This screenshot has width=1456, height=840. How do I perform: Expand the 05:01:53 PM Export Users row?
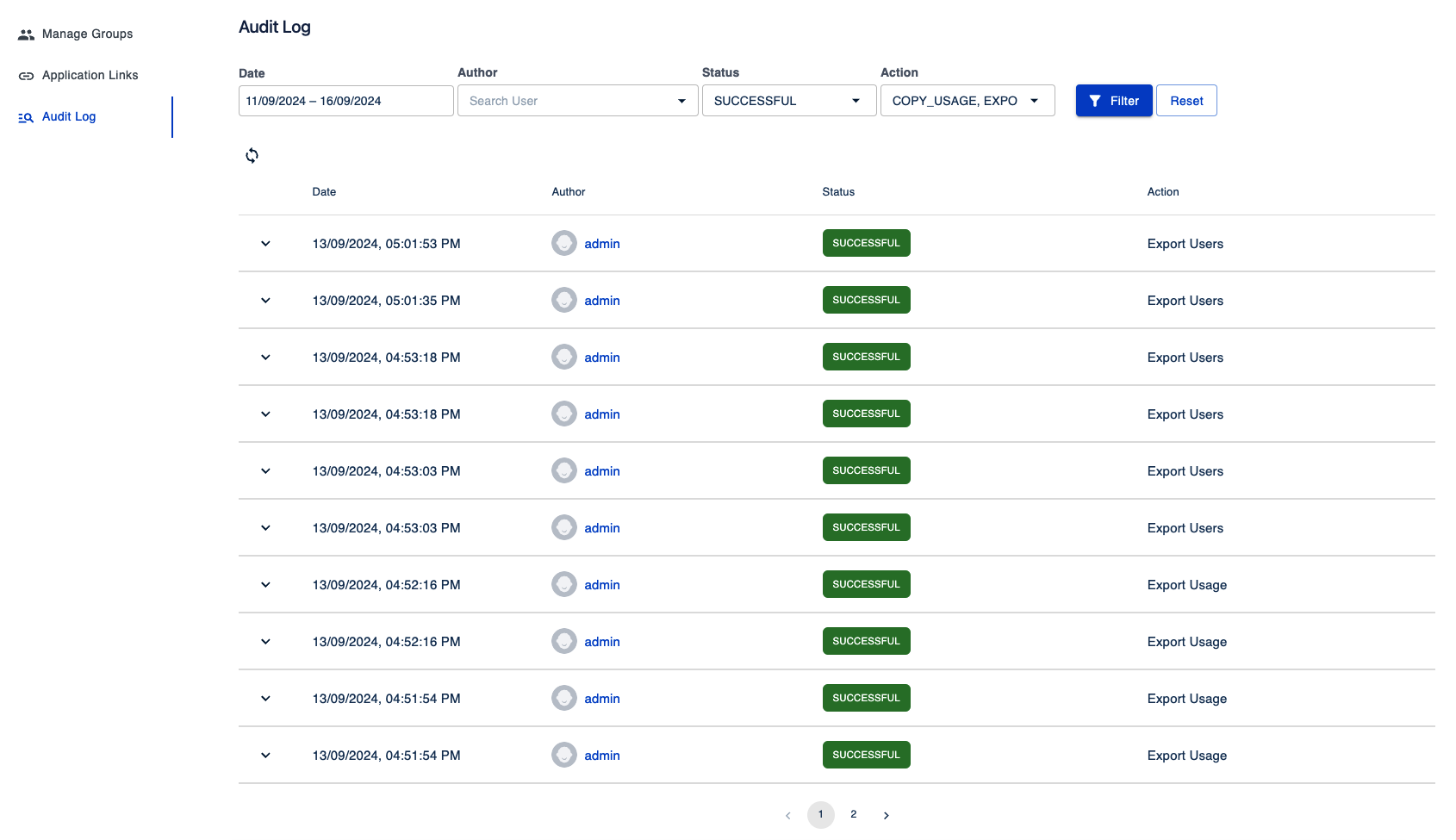(x=265, y=244)
